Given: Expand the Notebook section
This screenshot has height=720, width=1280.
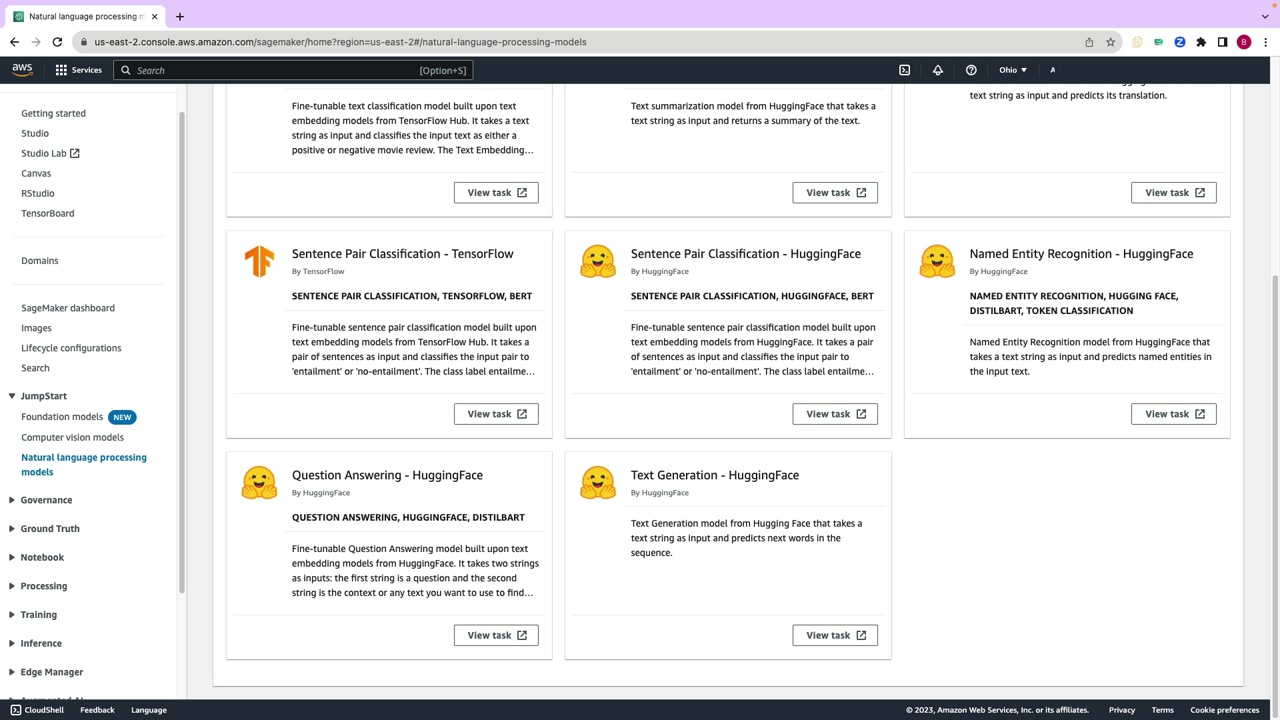Looking at the screenshot, I should pyautogui.click(x=12, y=557).
